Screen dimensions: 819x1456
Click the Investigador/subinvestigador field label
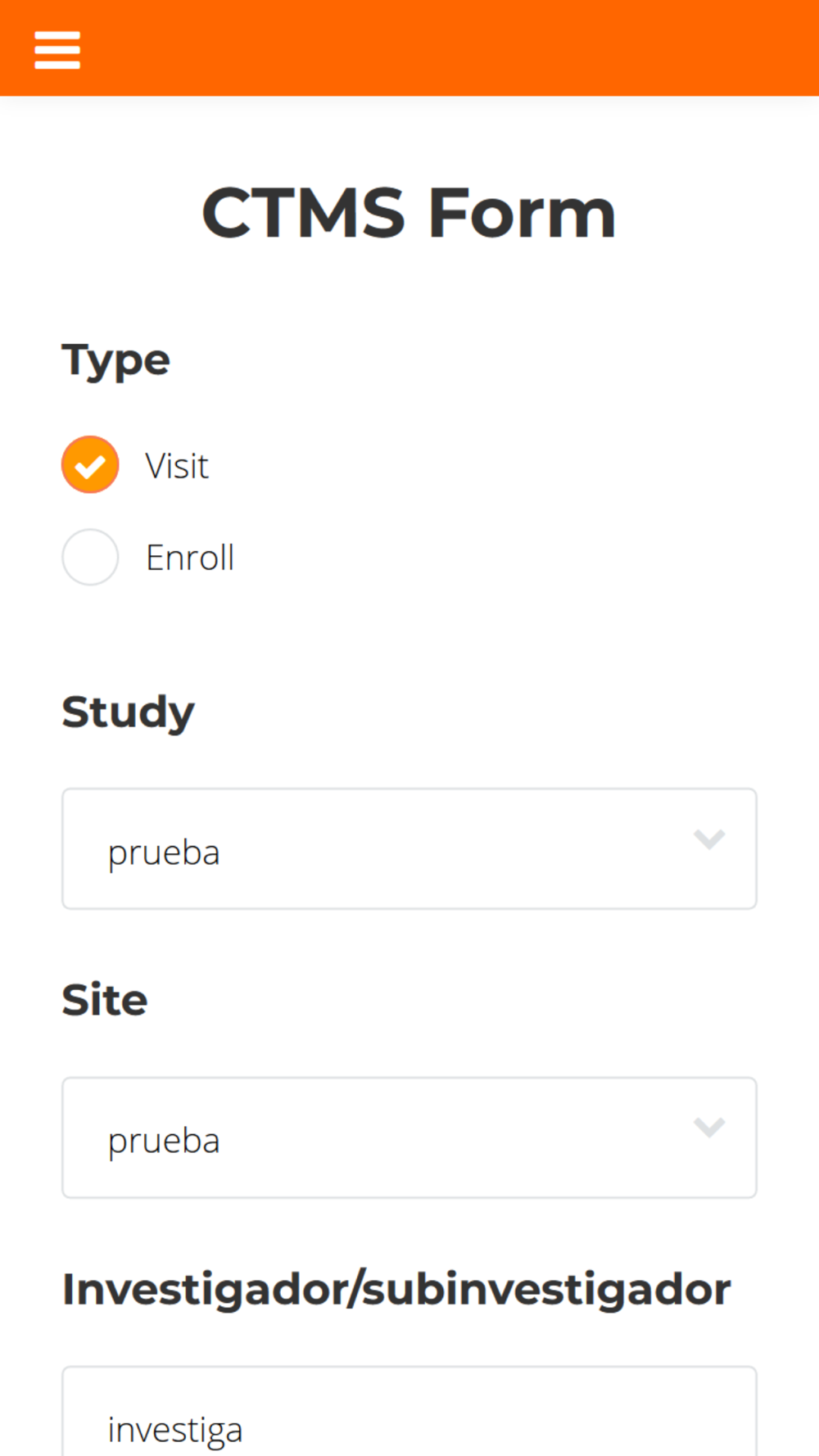(x=396, y=1289)
